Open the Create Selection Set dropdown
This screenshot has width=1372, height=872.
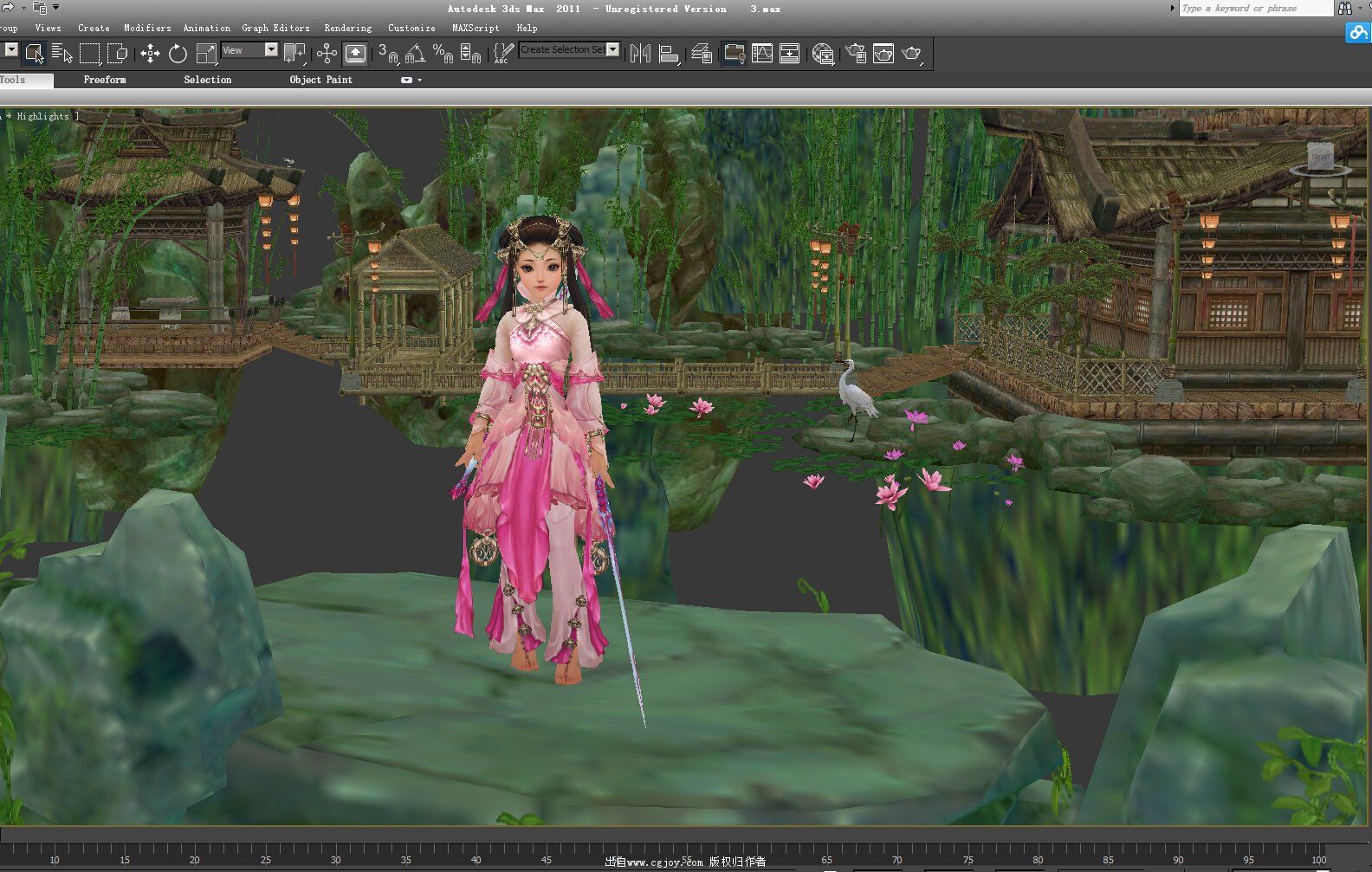pyautogui.click(x=612, y=49)
